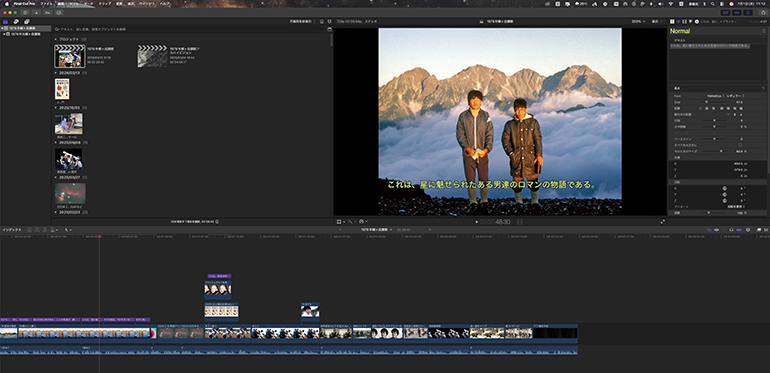This screenshot has height=373, width=770.
Task: Open timeline clip appearance icon
Action: point(748,230)
